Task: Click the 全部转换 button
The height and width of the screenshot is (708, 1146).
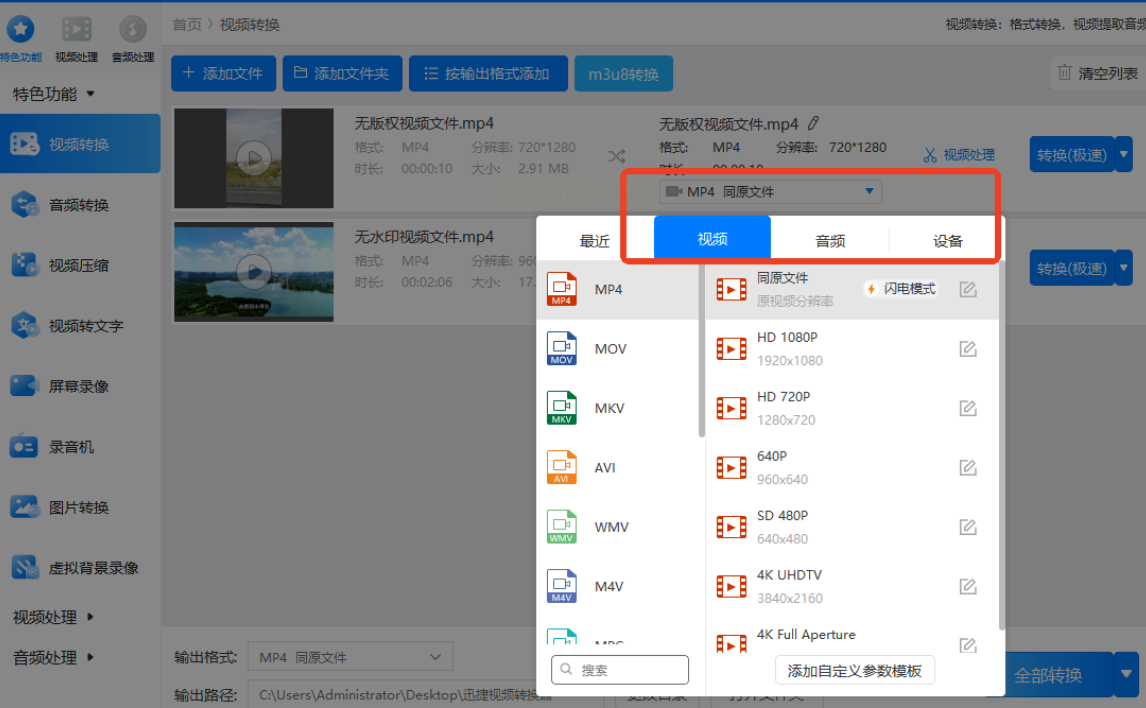Action: click(1050, 674)
